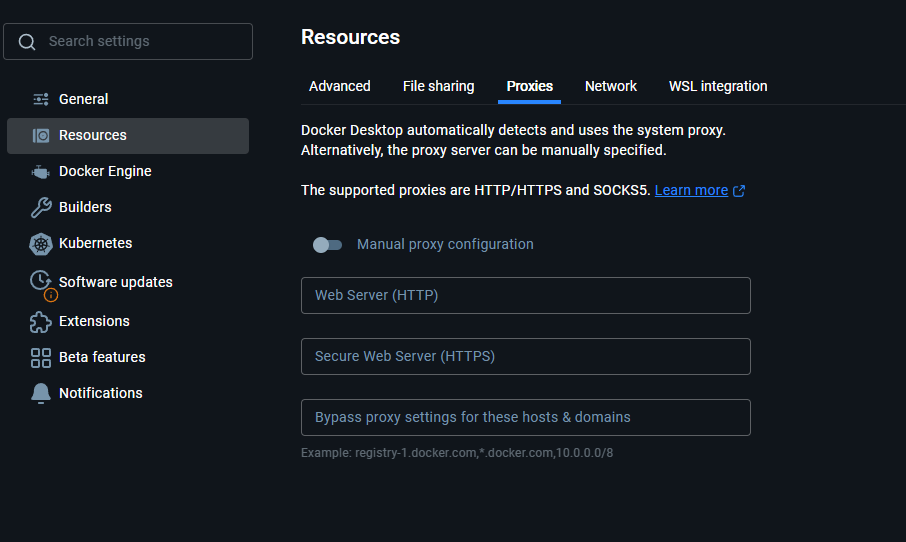Enable Manual proxy configuration toggle

pyautogui.click(x=328, y=245)
